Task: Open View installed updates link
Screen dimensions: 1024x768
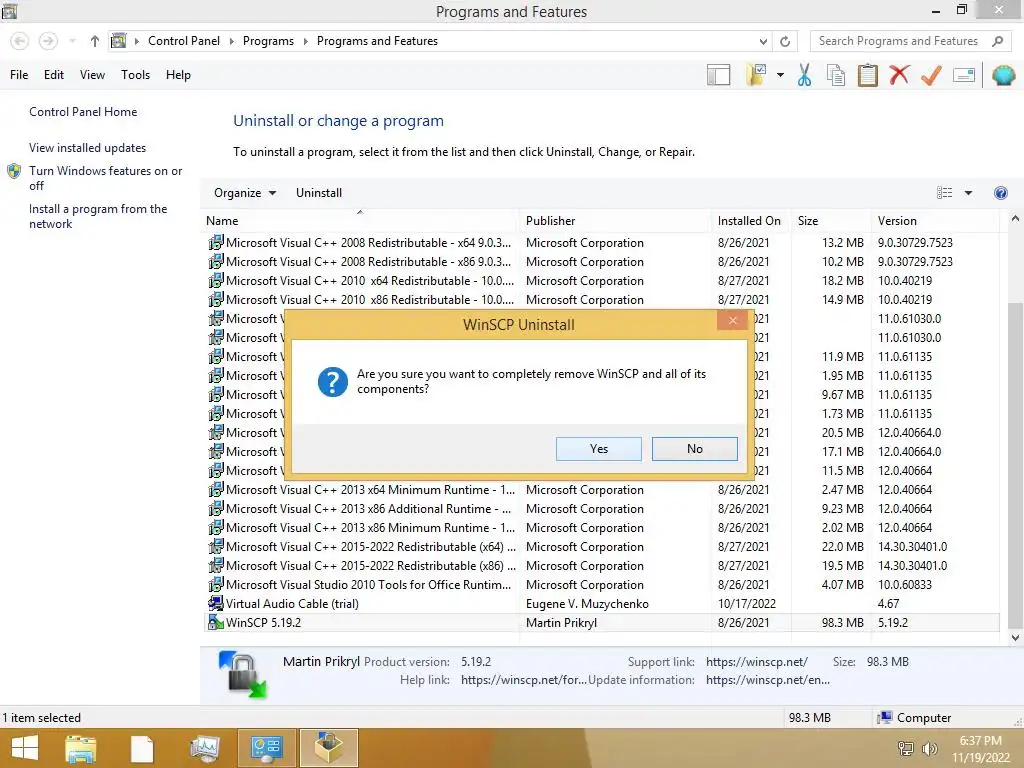Action: [88, 148]
